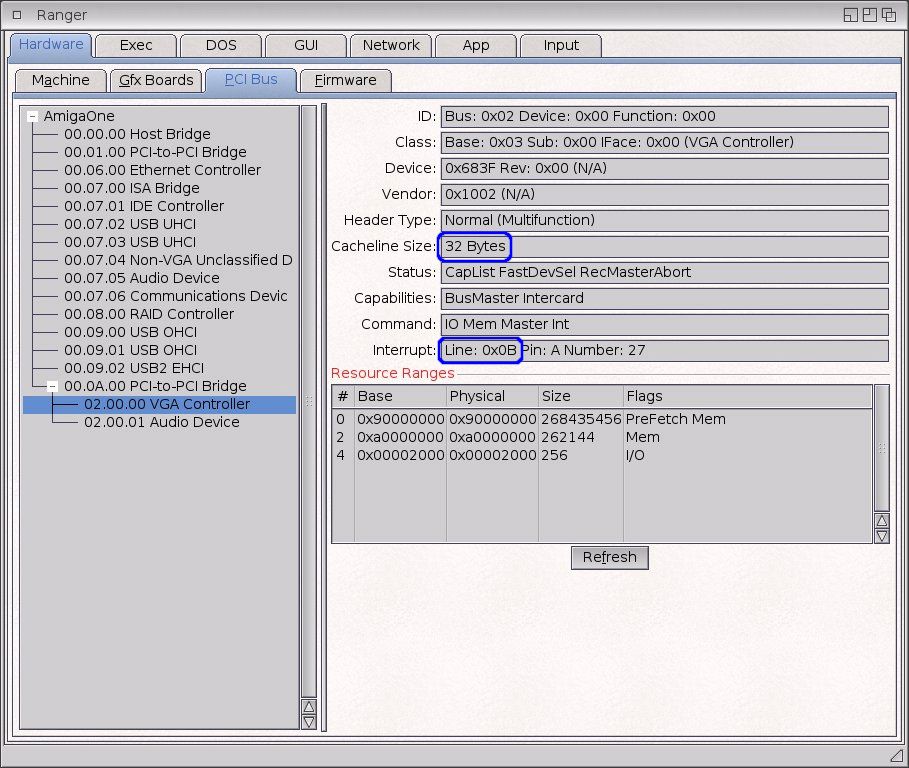The width and height of the screenshot is (909, 768).
Task: Click the Device field 0x683F
Action: (x=664, y=168)
